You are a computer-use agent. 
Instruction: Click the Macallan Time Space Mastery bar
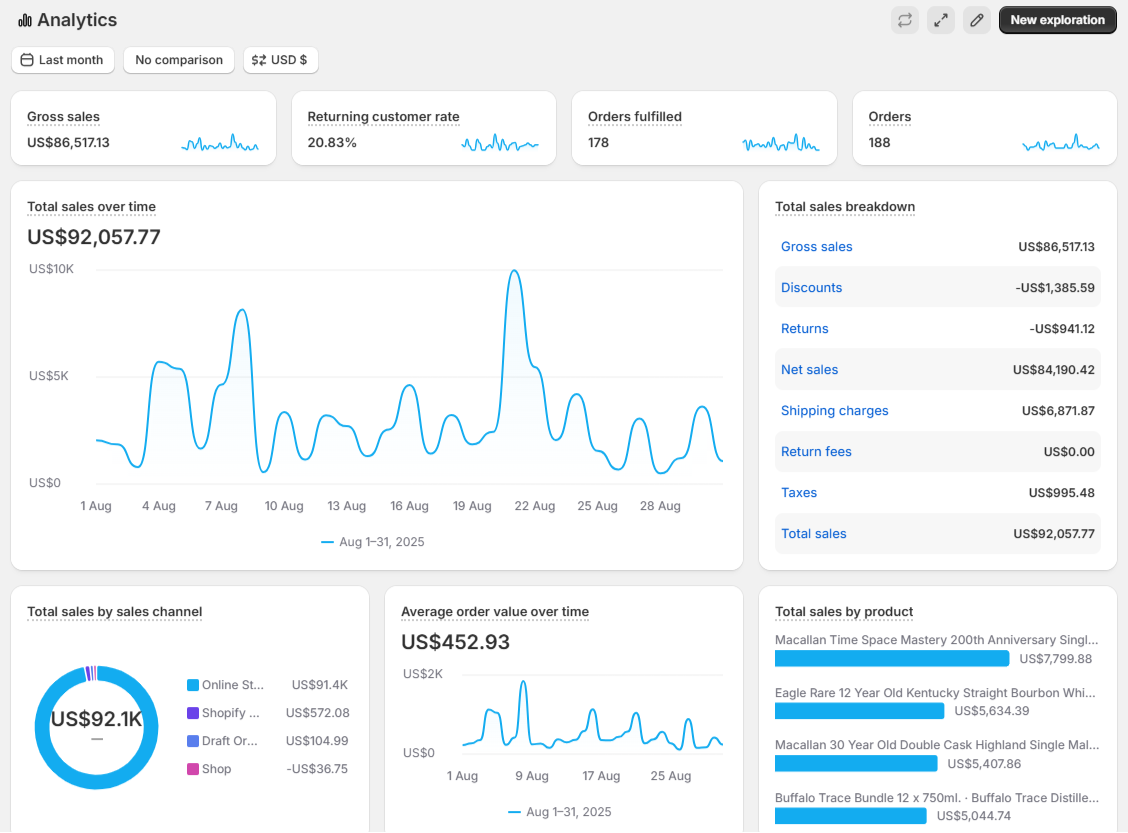pos(892,658)
